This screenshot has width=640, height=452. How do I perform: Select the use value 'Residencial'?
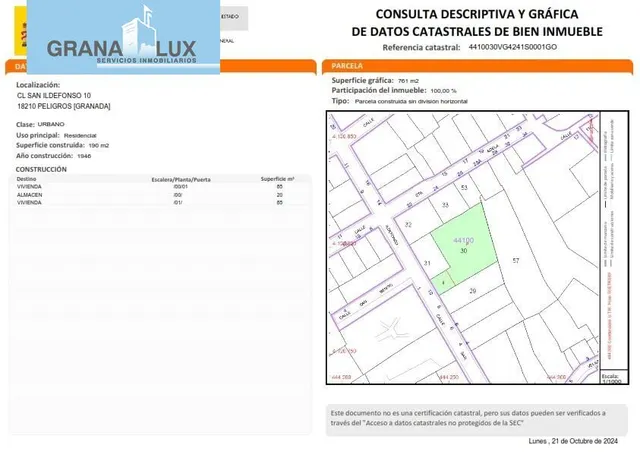80,136
